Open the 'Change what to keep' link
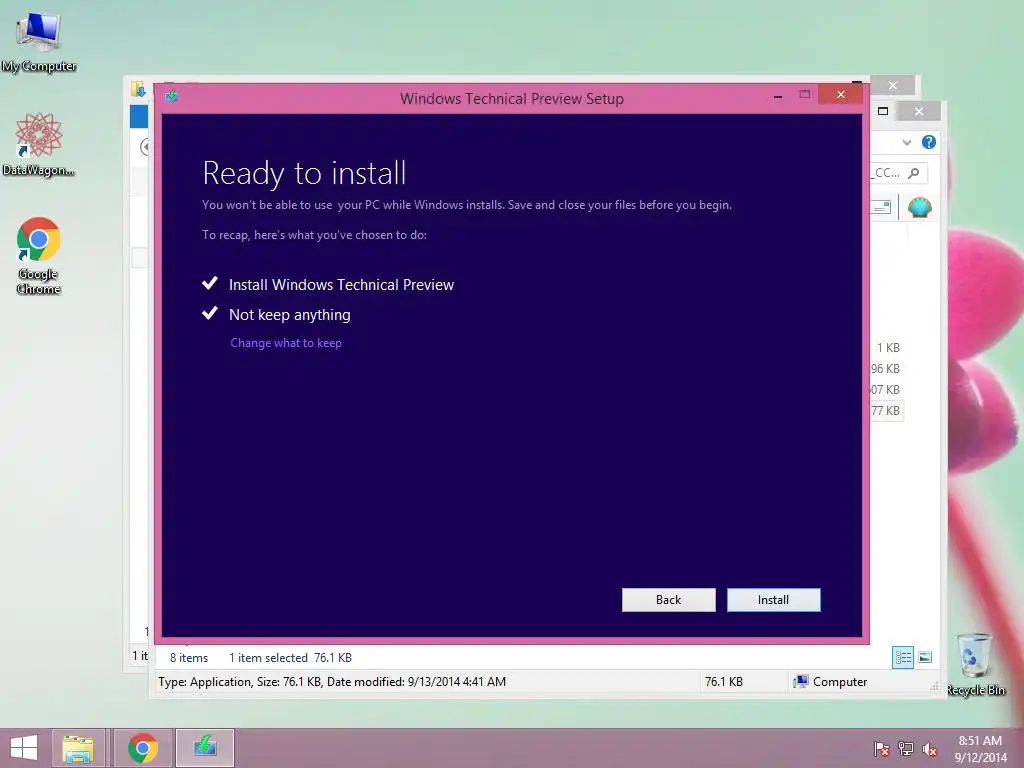The height and width of the screenshot is (768, 1024). tap(285, 343)
